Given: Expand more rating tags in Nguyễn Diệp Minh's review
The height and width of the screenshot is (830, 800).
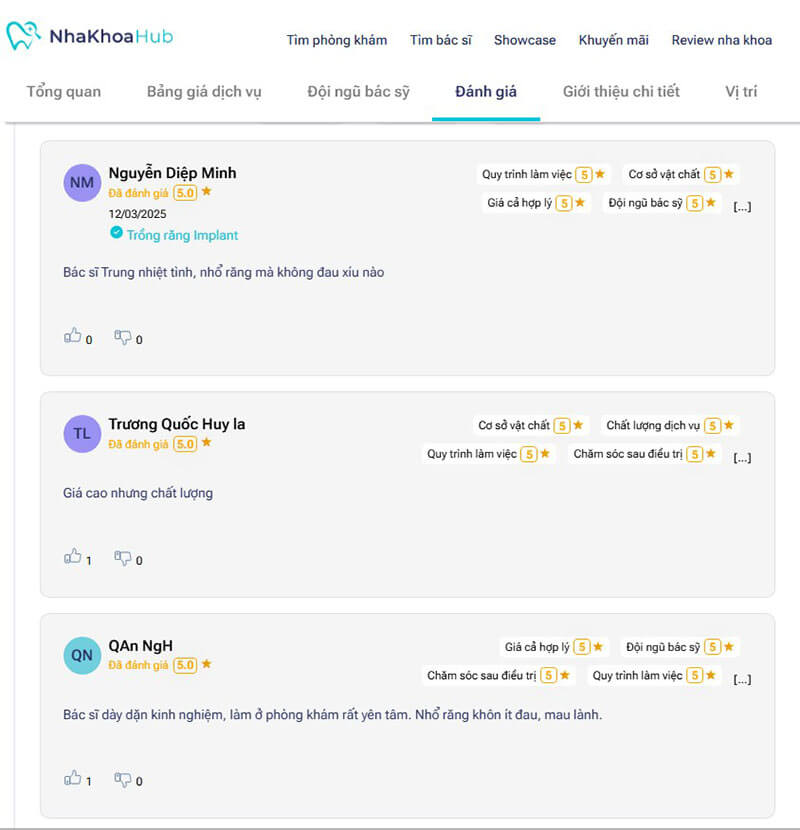Looking at the screenshot, I should coord(742,207).
